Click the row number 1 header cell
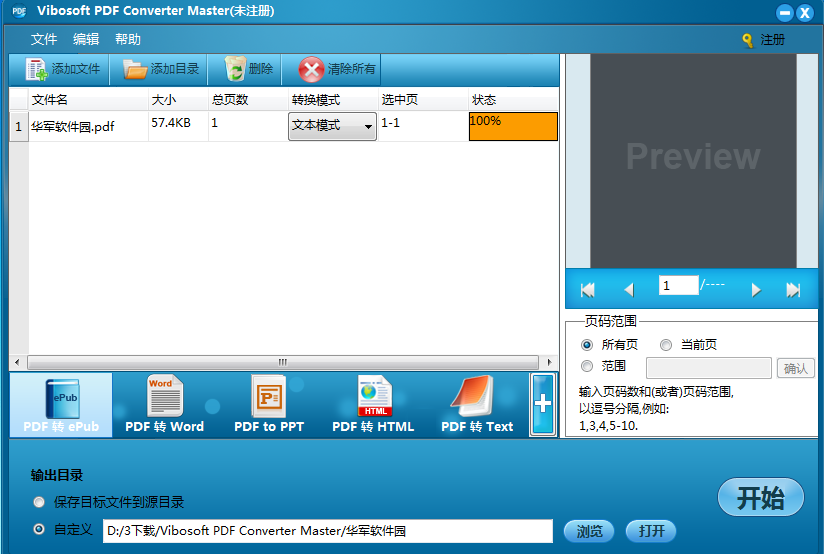Image resolution: width=824 pixels, height=554 pixels. pyautogui.click(x=18, y=126)
